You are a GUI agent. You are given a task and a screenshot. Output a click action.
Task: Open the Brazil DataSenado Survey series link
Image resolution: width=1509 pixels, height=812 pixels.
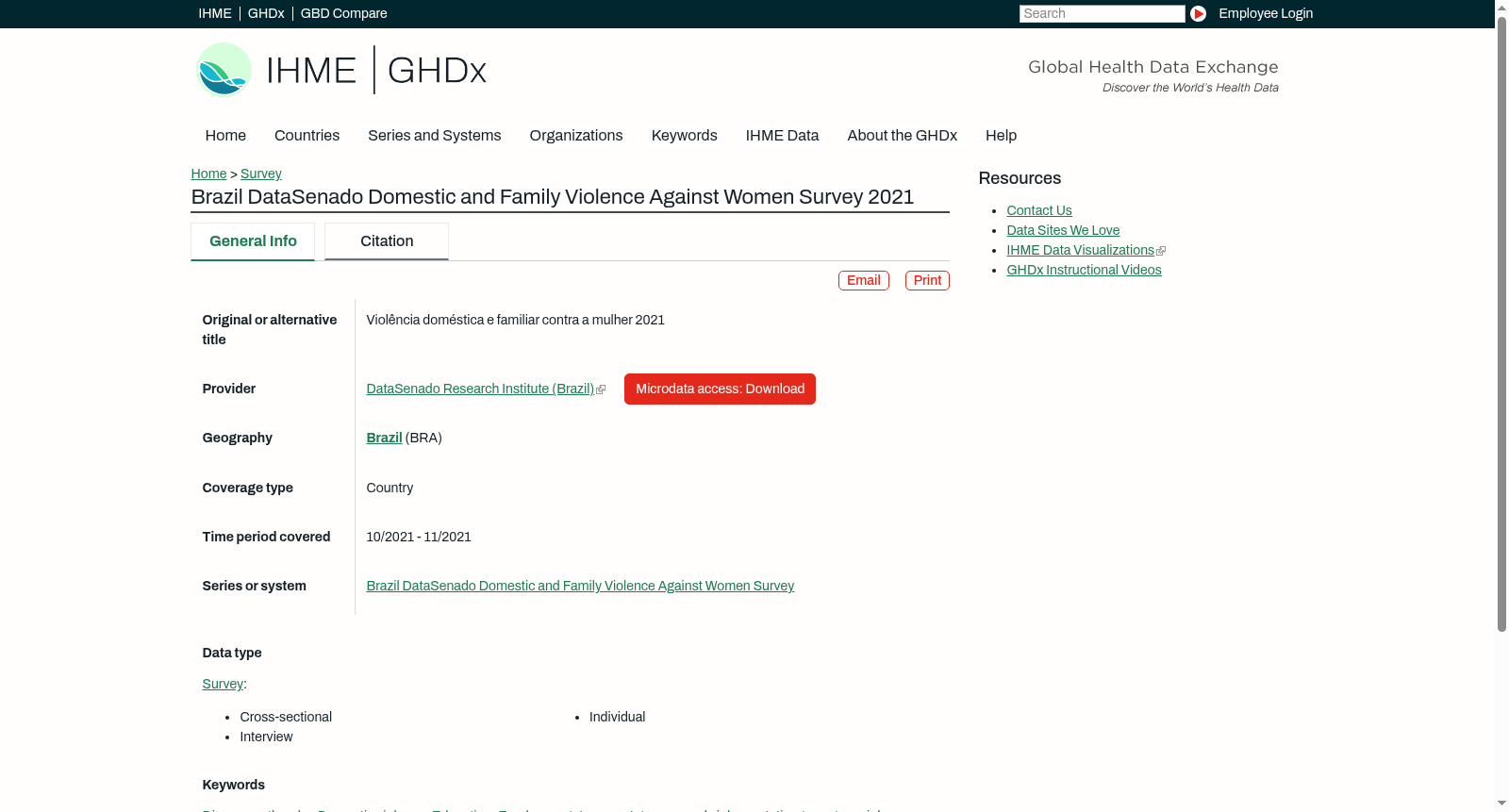[x=580, y=586]
